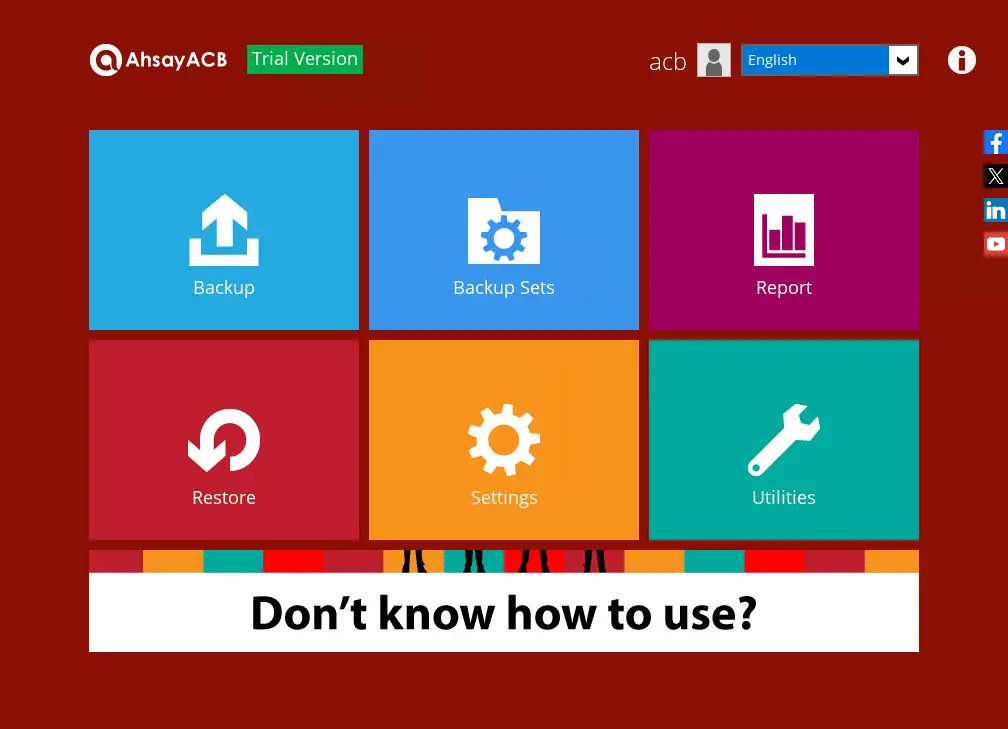Open Backup Sets via the folder gear icon
Screen dimensions: 1008x729
pyautogui.click(x=503, y=231)
